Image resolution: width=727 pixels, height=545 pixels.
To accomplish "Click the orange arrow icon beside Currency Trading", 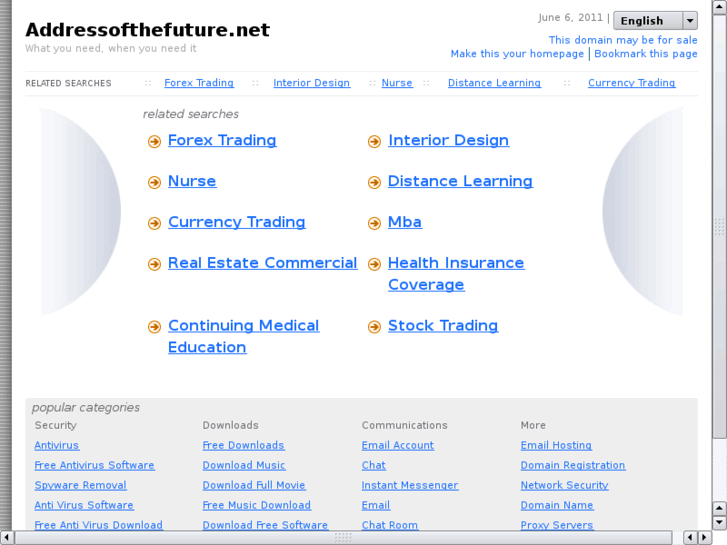I will click(x=154, y=224).
